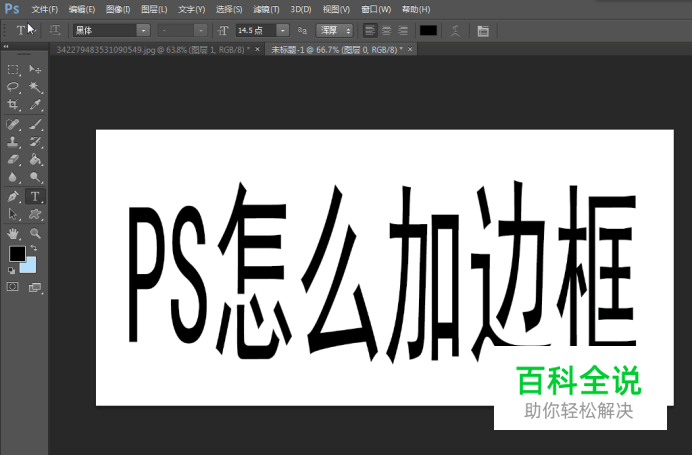
Task: Select the Move tool
Action: tap(35, 69)
